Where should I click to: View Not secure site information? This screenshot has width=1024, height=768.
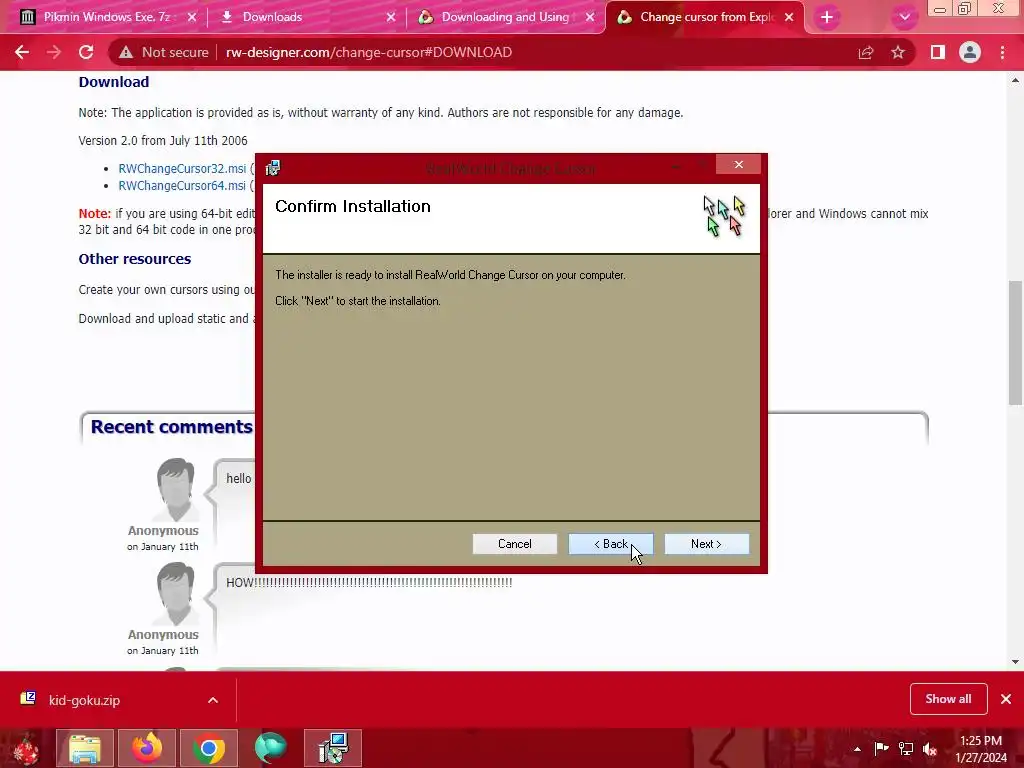164,52
